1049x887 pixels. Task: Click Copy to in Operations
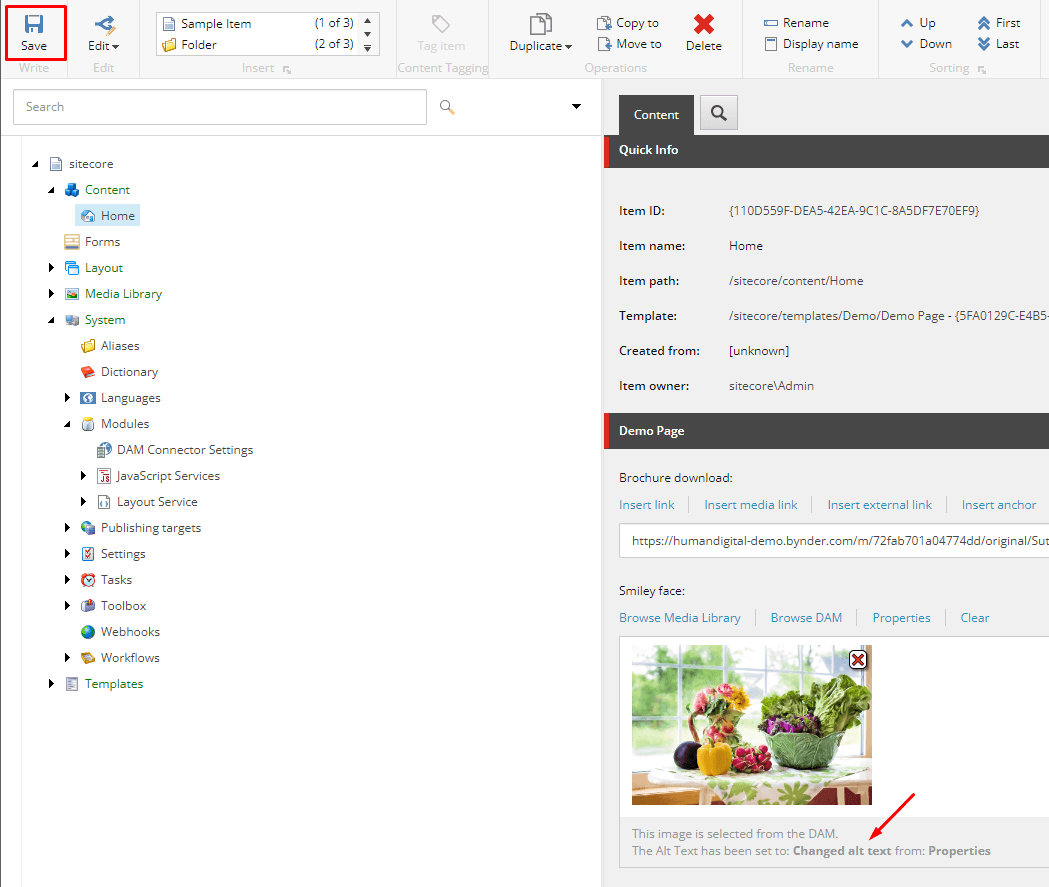tap(628, 23)
